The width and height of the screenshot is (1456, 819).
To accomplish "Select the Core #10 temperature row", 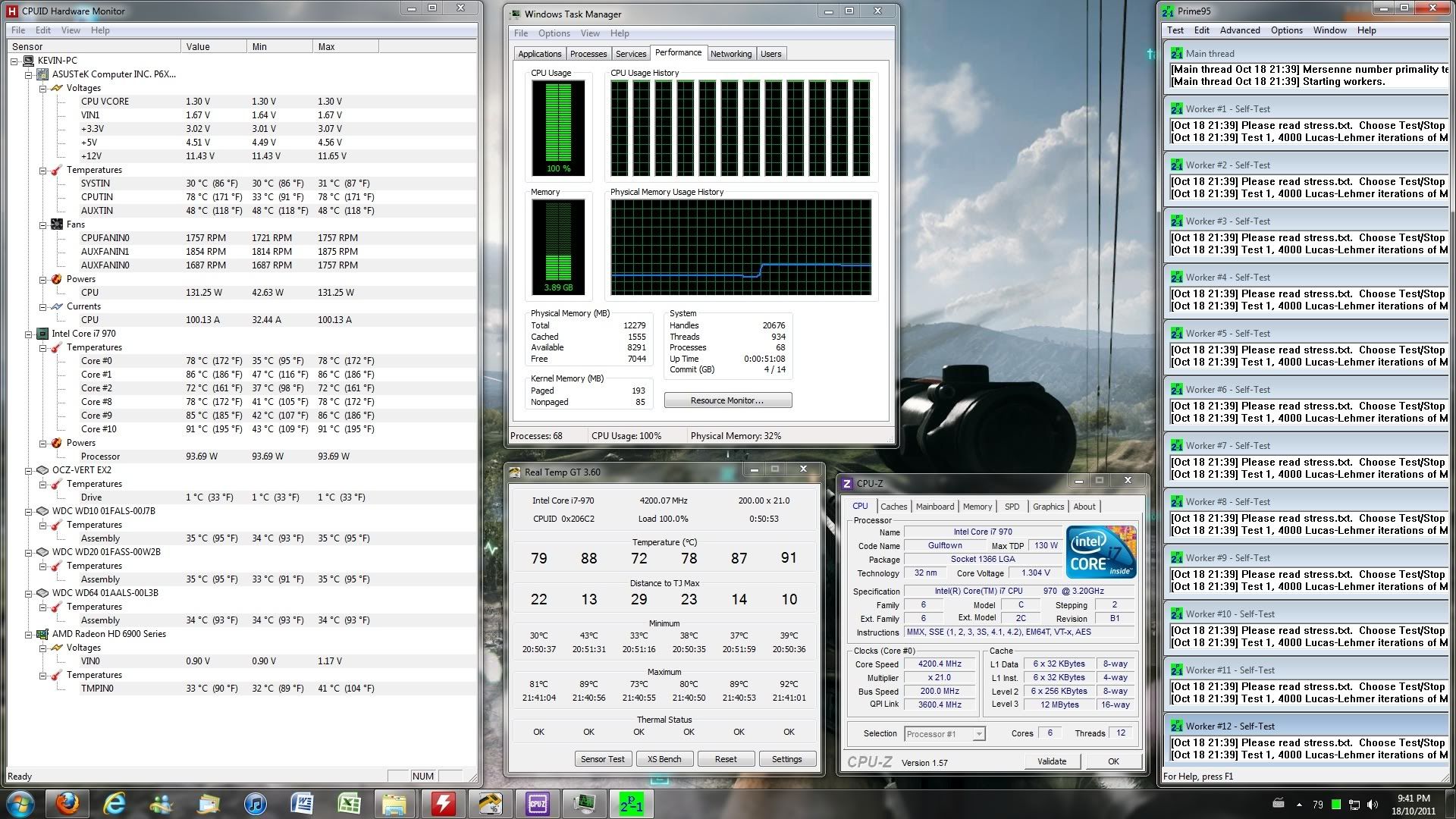I will (243, 429).
